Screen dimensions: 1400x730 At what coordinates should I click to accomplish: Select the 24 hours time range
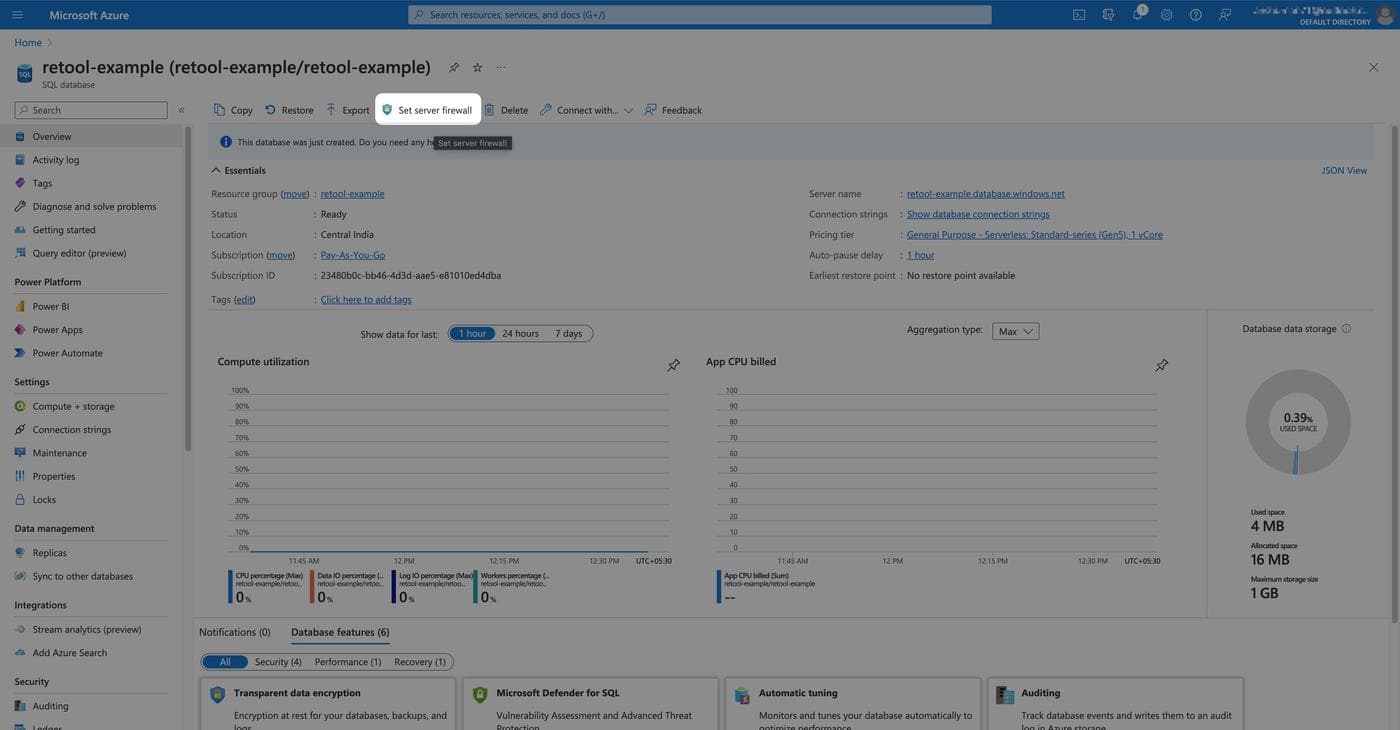coord(520,334)
